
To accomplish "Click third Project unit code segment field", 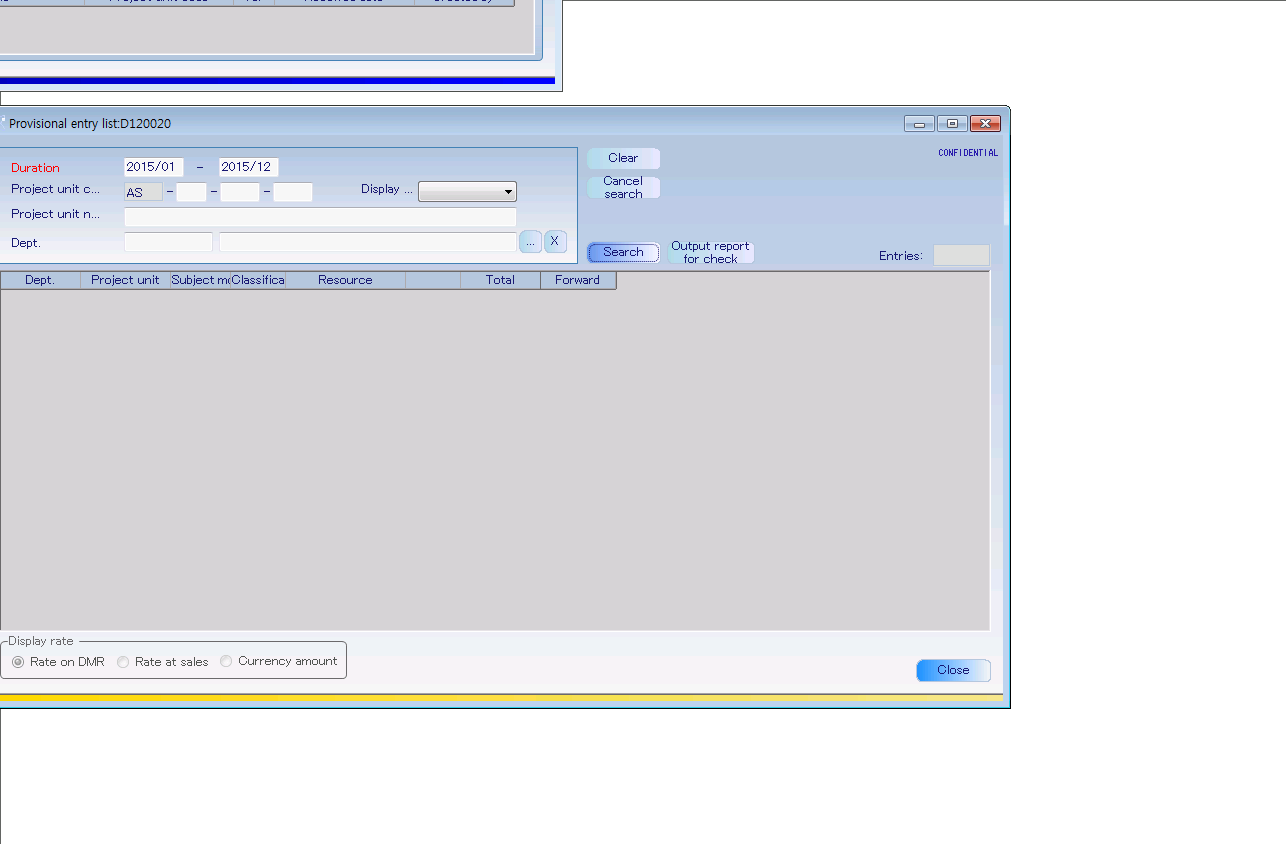I will 240,192.
